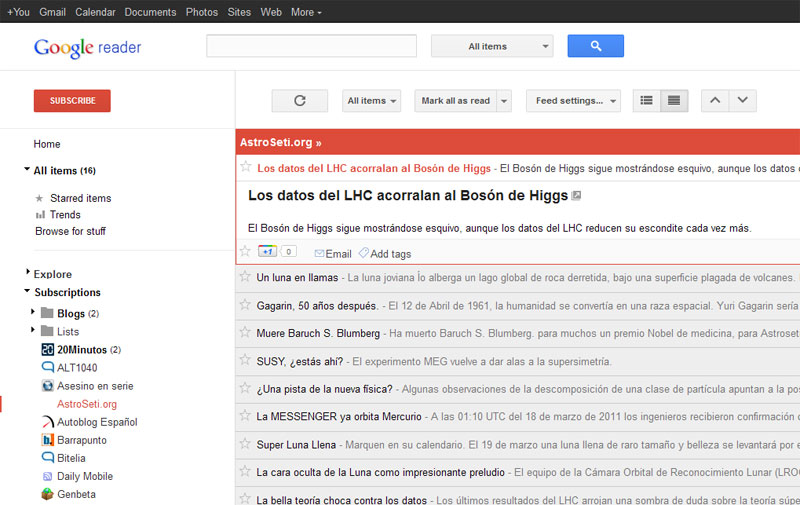The image size is (800, 505).
Task: Click the blue search magnifier button
Action: tap(595, 46)
